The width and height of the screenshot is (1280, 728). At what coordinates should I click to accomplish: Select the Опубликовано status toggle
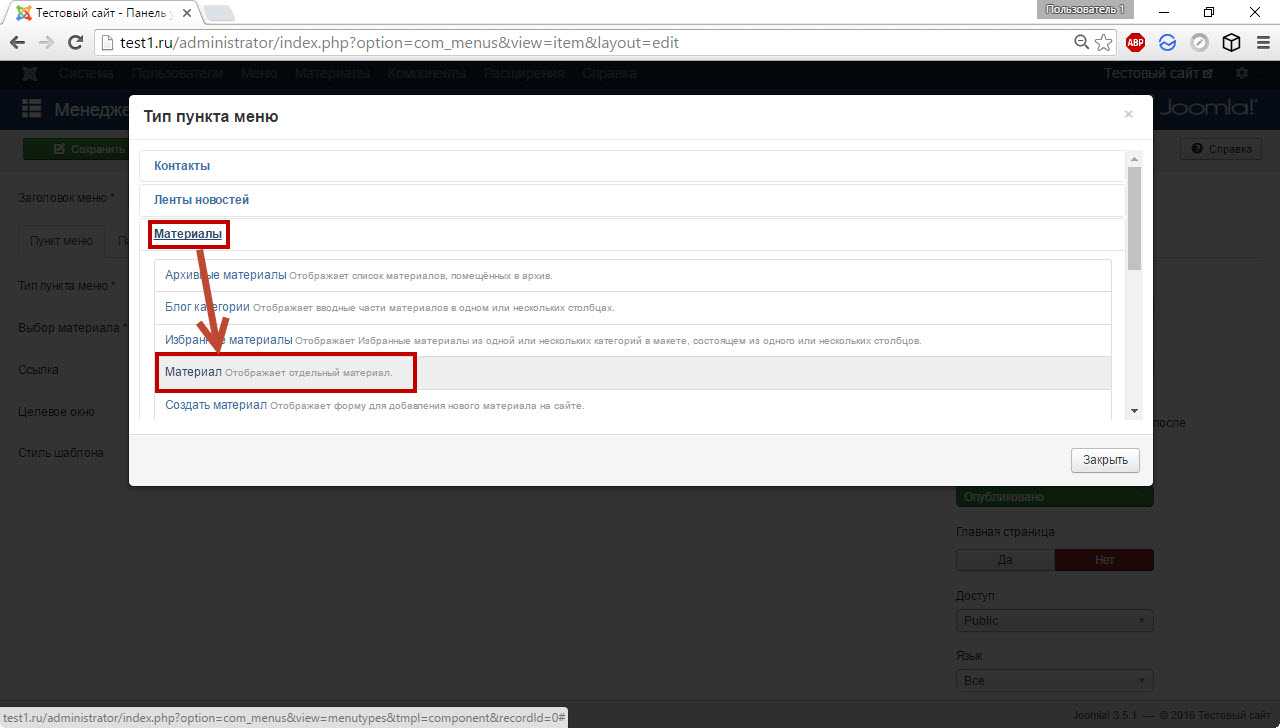(x=1054, y=497)
